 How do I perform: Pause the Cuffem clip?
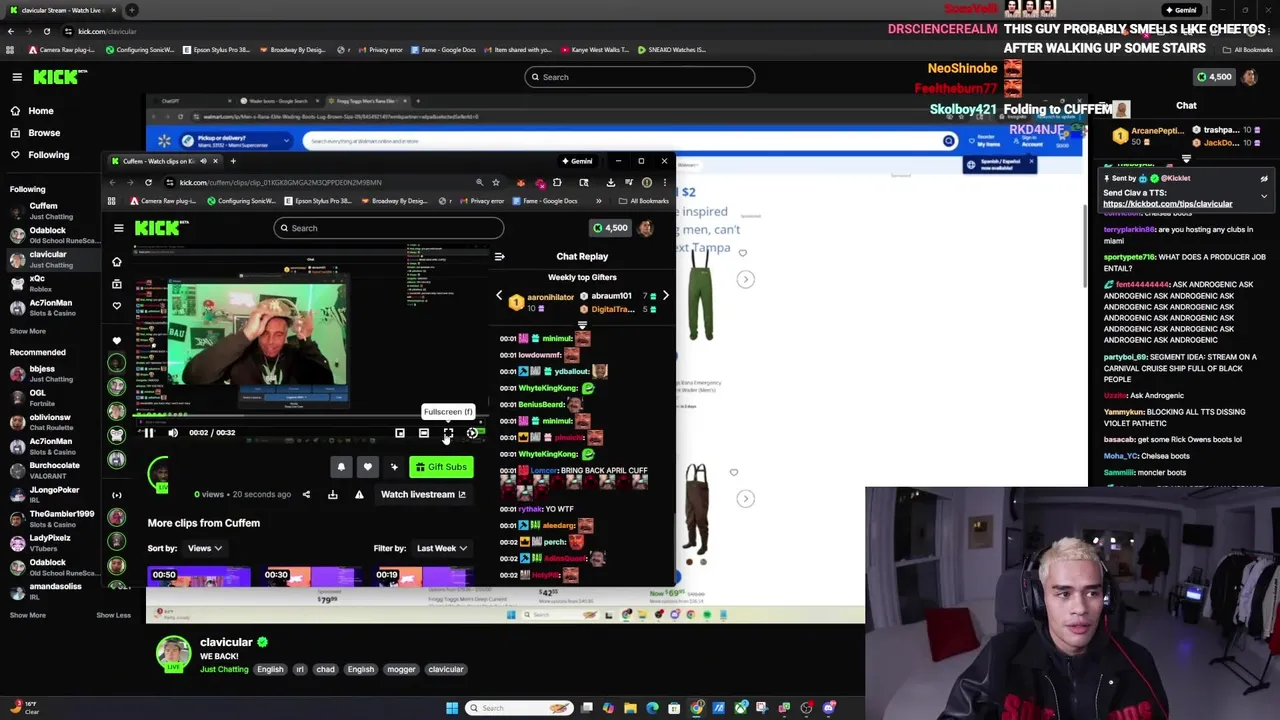[148, 433]
